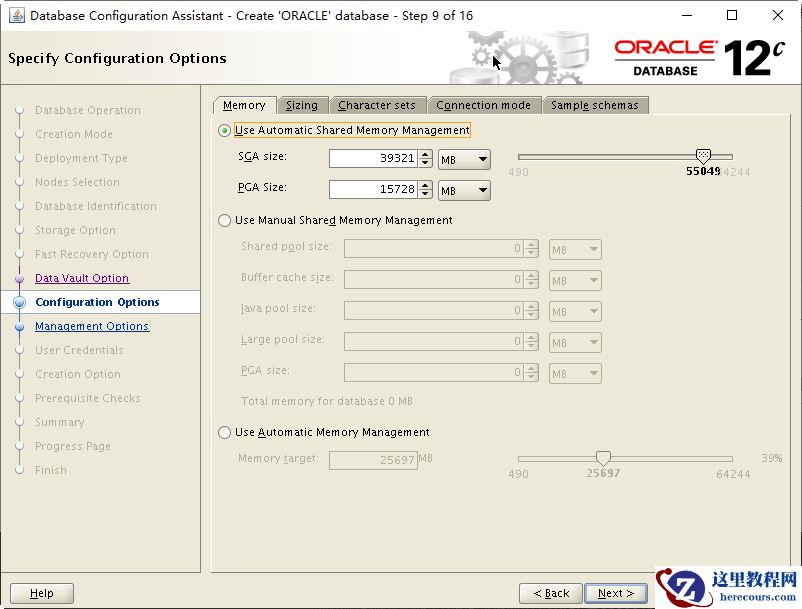Click the application icon in the title bar

point(16,15)
